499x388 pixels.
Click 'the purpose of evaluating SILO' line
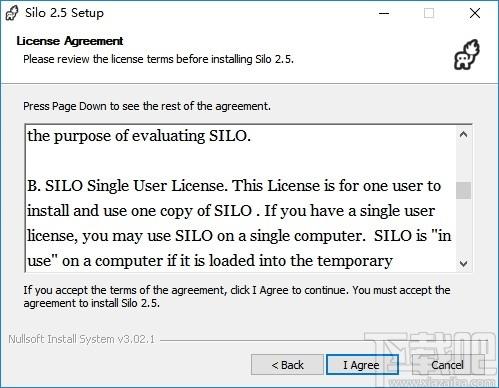tap(139, 136)
